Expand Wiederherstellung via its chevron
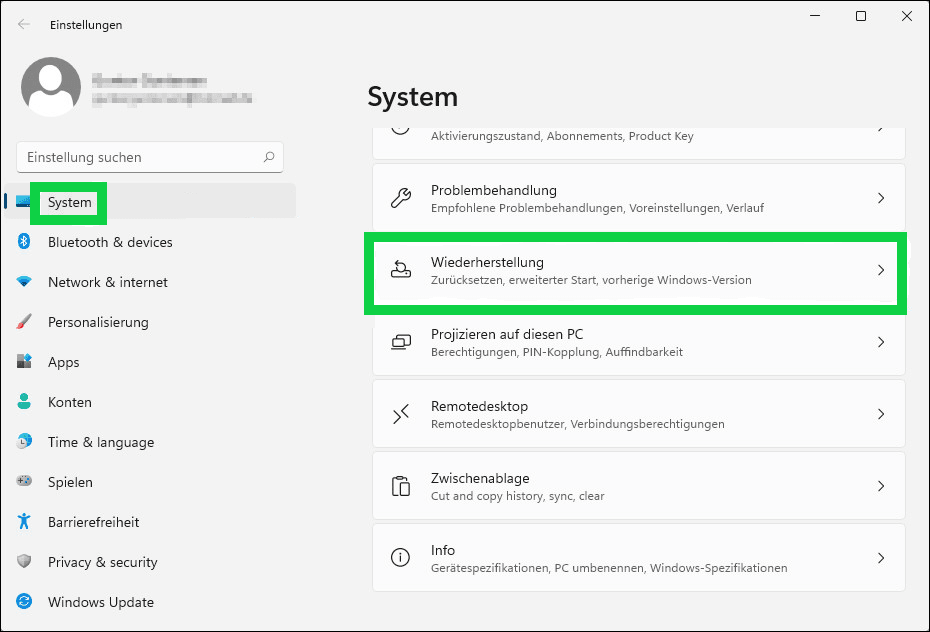 click(x=881, y=270)
